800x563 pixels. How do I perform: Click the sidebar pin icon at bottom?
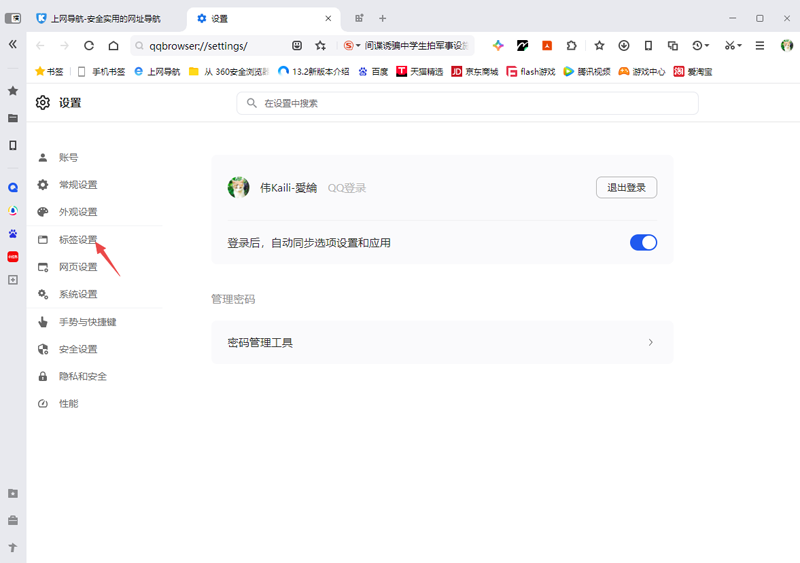(x=13, y=548)
